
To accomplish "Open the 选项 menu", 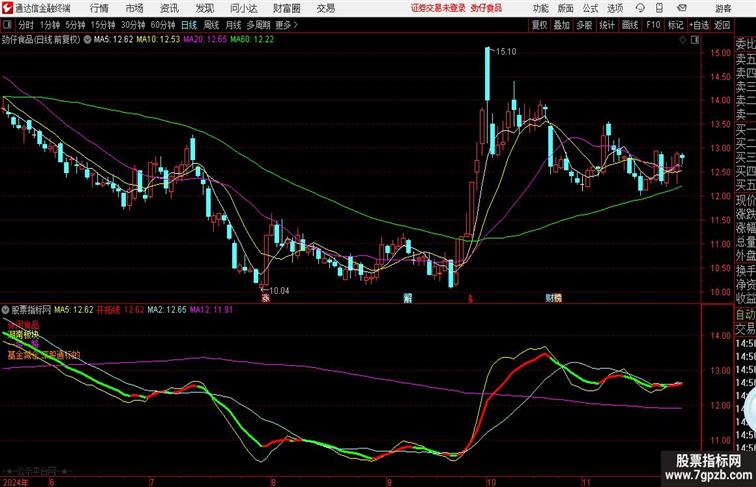I will click(x=615, y=8).
